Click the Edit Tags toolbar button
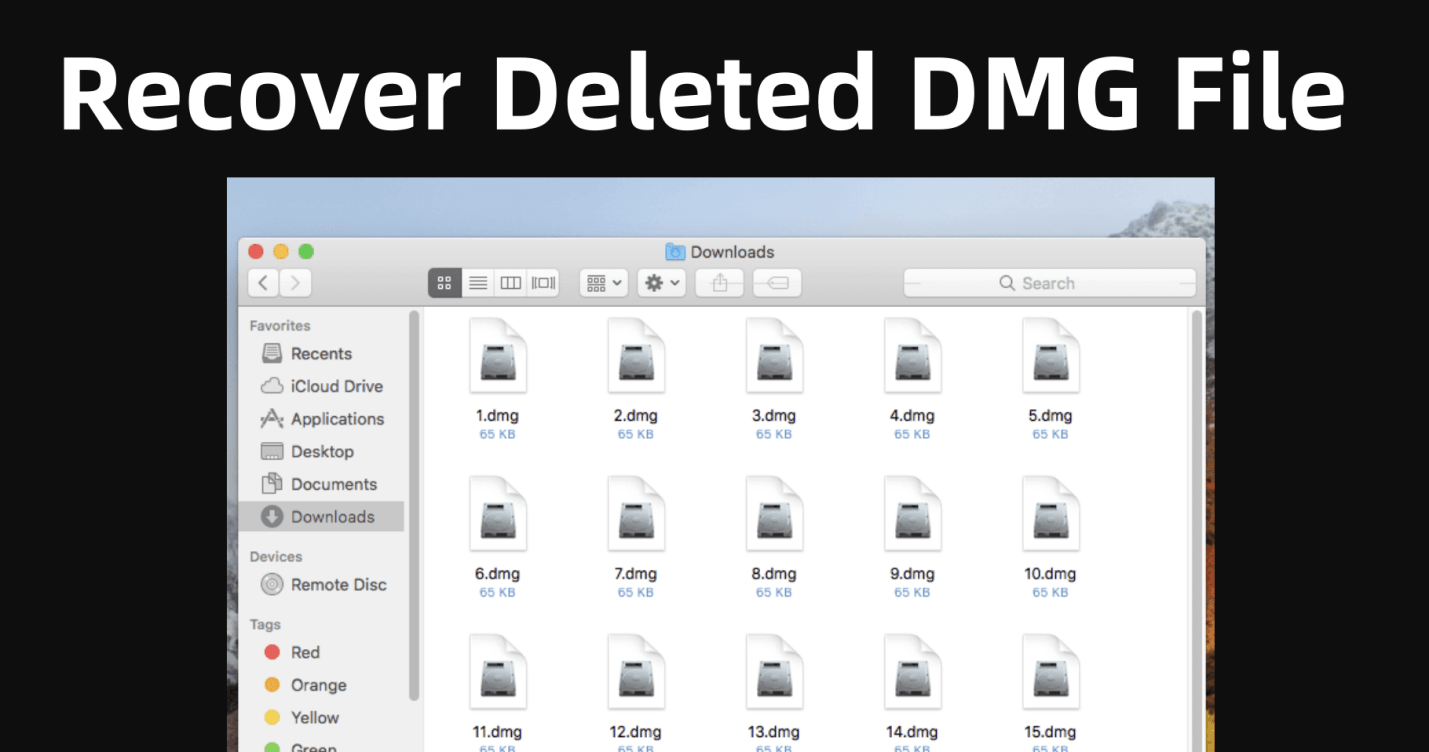Screen dimensions: 1429x752 778,283
